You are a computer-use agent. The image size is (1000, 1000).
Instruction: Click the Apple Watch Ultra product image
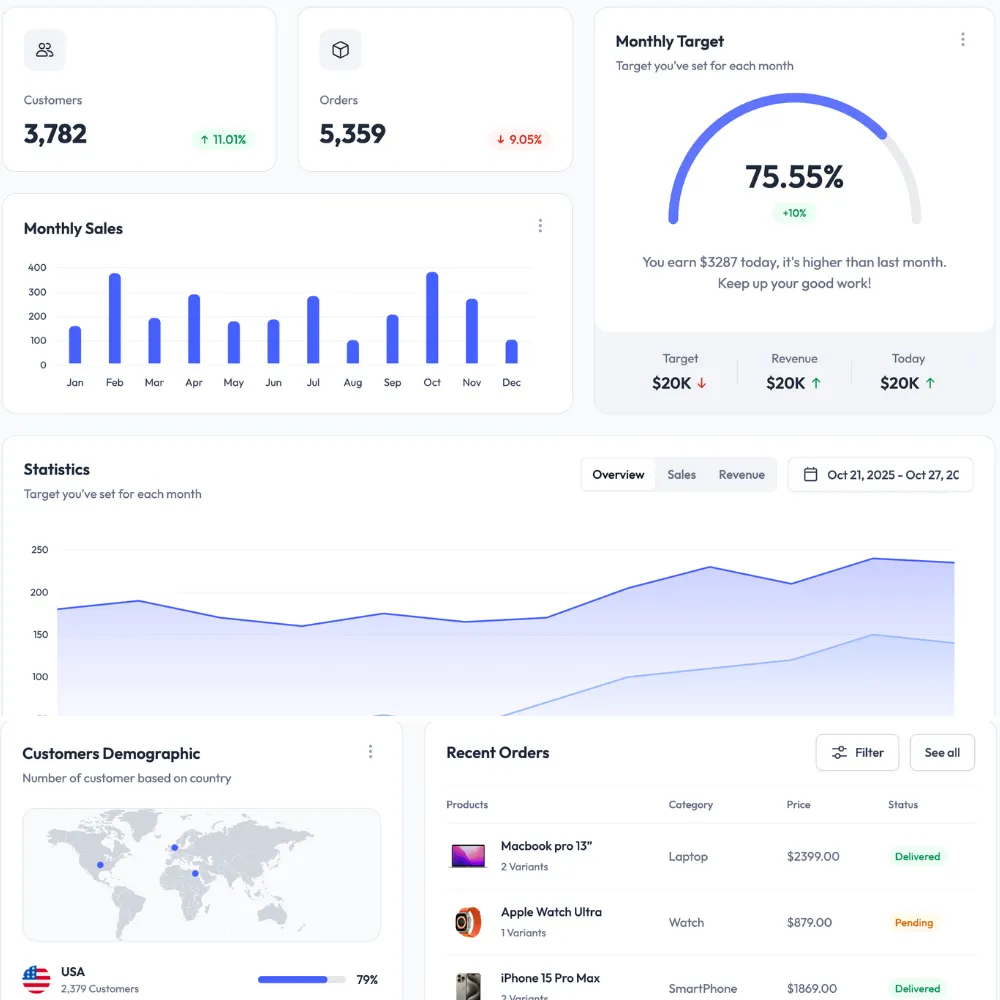[468, 922]
